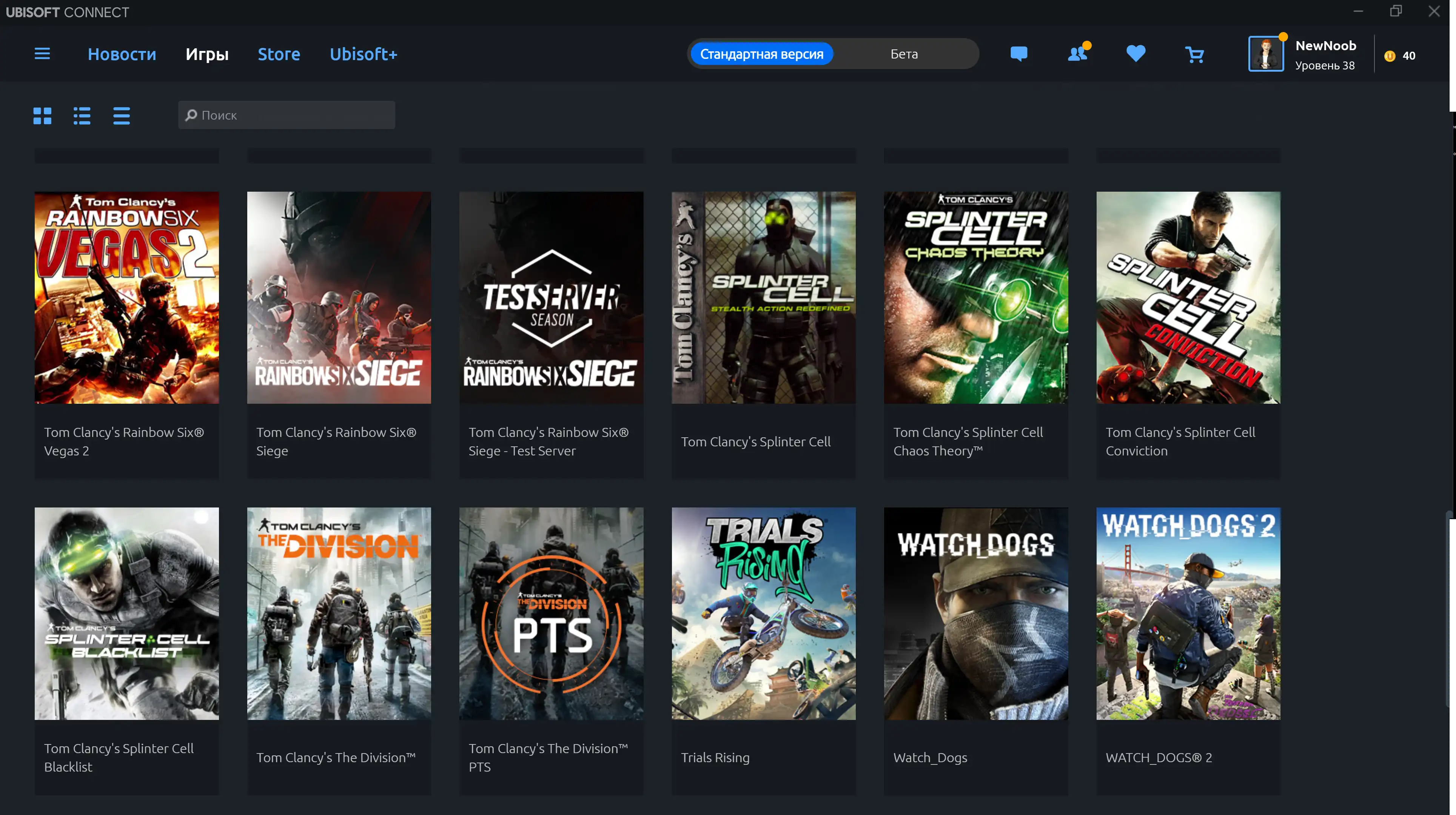Switch to compact list view

tap(122, 116)
